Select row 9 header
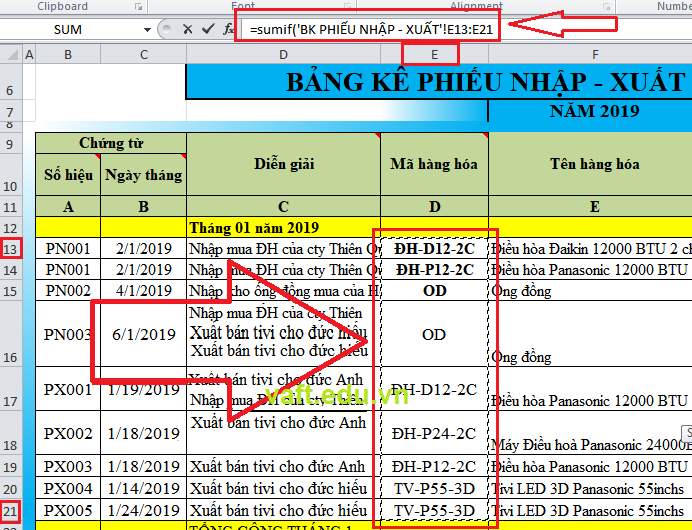This screenshot has height=530, width=692. [10, 144]
